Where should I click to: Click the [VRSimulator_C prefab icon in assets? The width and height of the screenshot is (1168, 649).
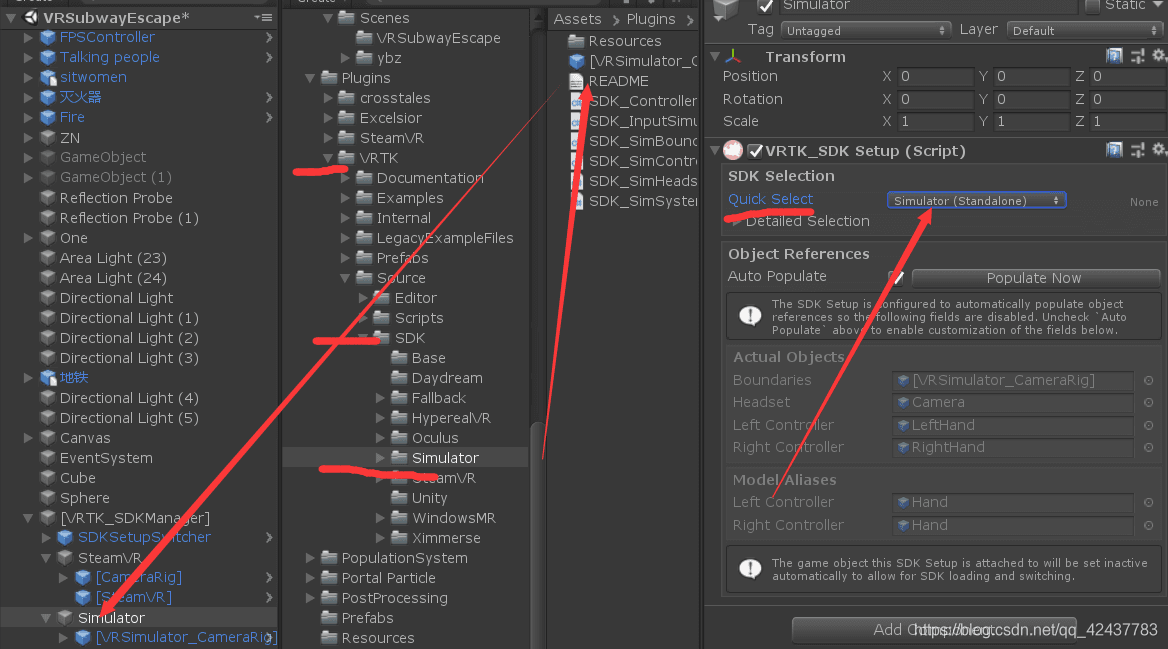click(x=577, y=61)
